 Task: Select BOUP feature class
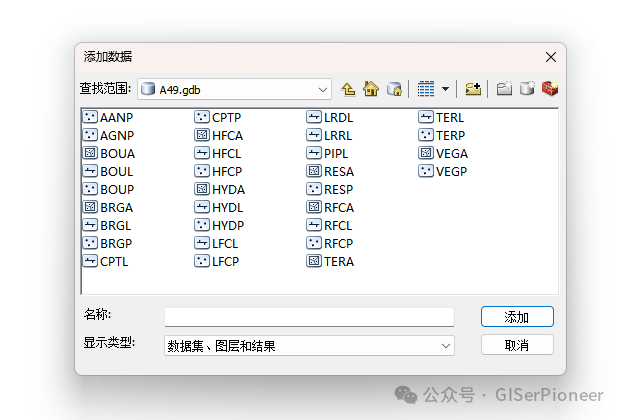click(x=108, y=190)
